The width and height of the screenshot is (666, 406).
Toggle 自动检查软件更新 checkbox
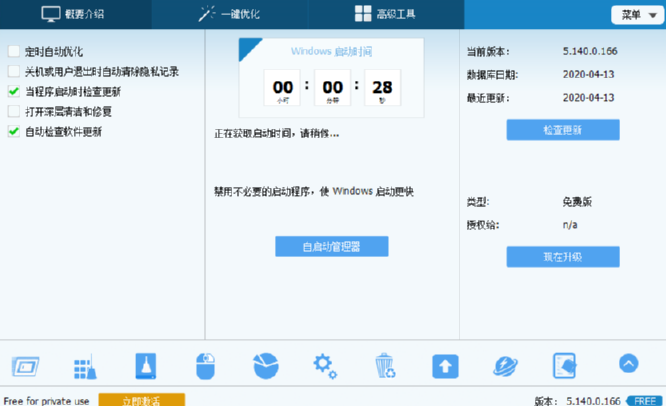pyautogui.click(x=14, y=132)
